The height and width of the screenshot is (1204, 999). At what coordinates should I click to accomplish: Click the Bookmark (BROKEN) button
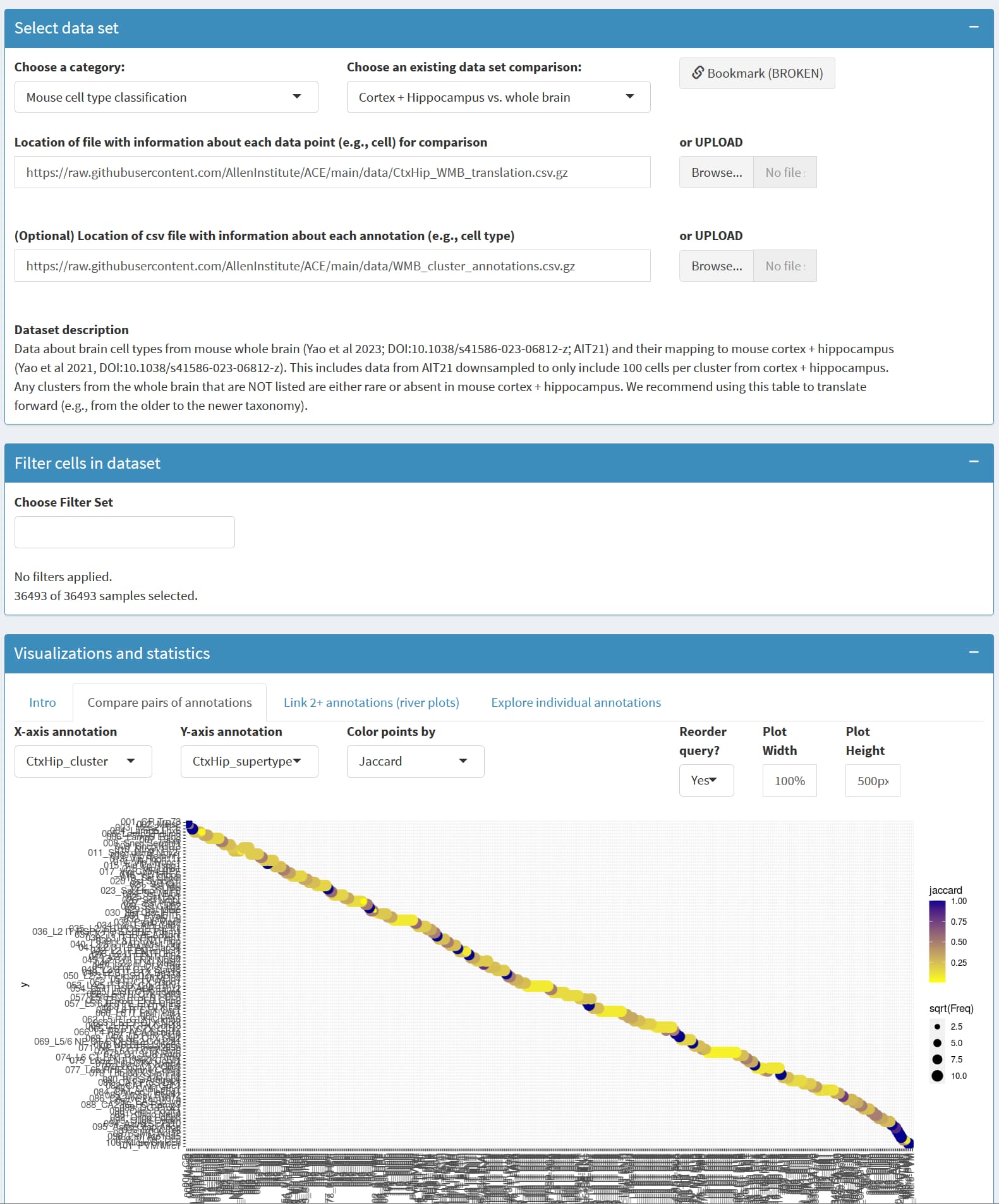757,73
